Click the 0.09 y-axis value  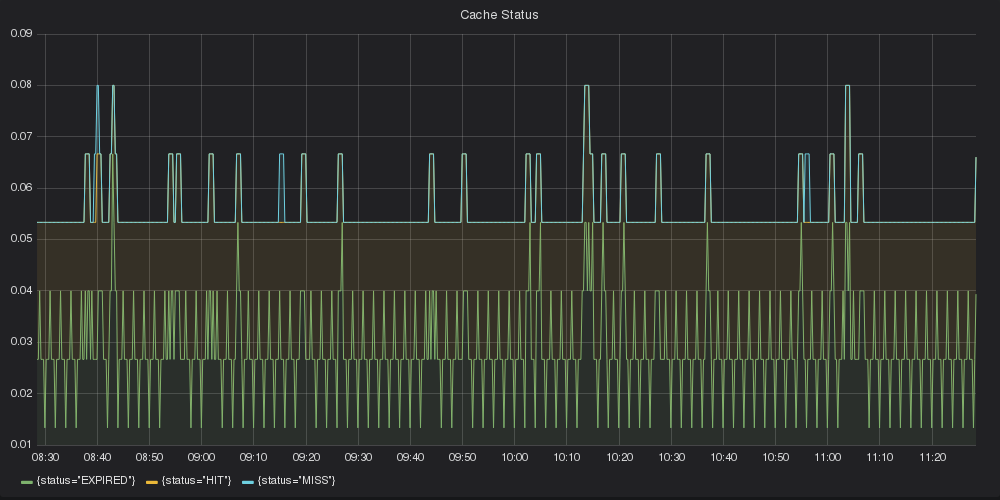(21, 34)
